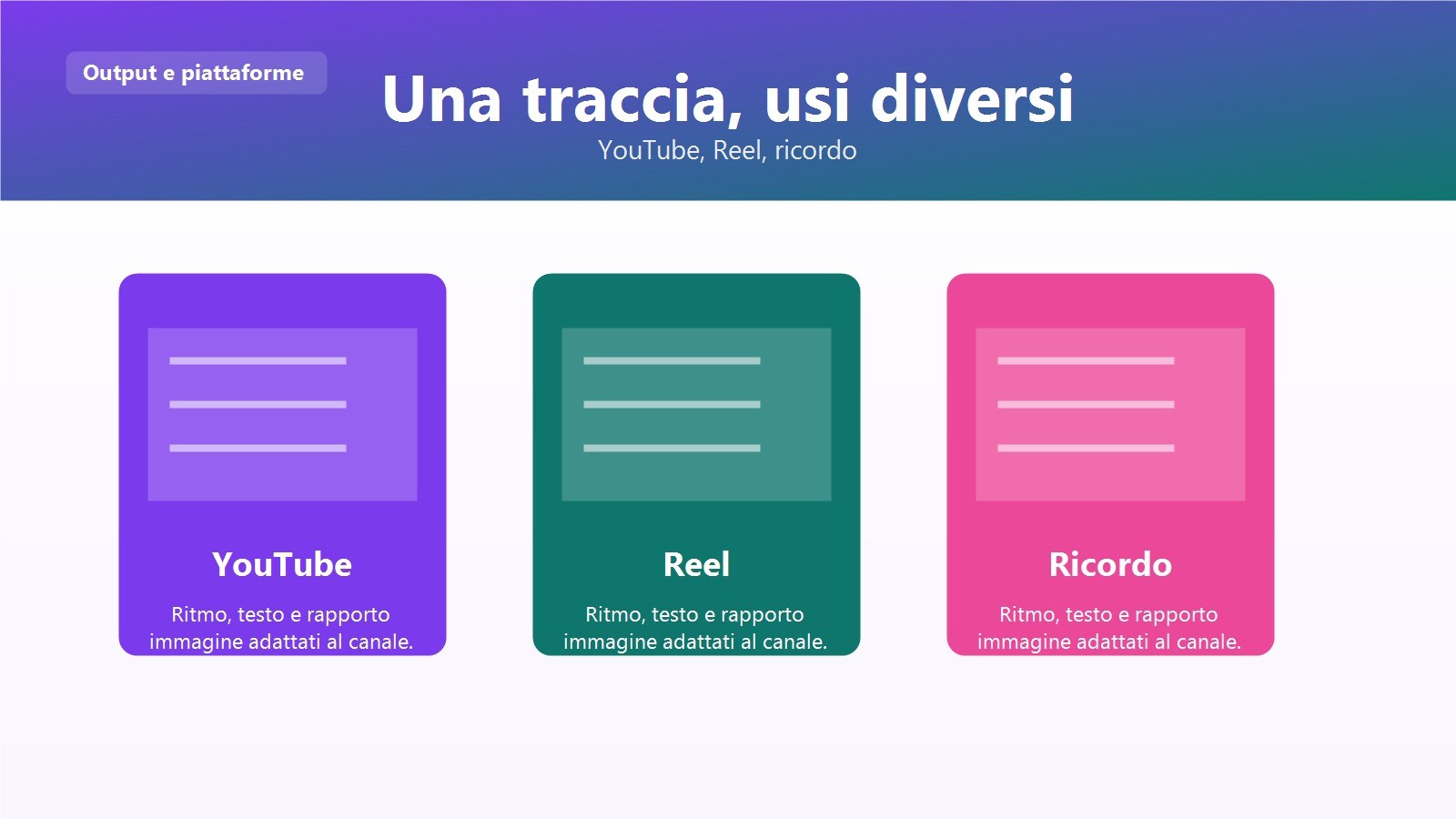Click the "YouTube" card heading
Viewport: 1456px width, 819px height.
pos(282,564)
